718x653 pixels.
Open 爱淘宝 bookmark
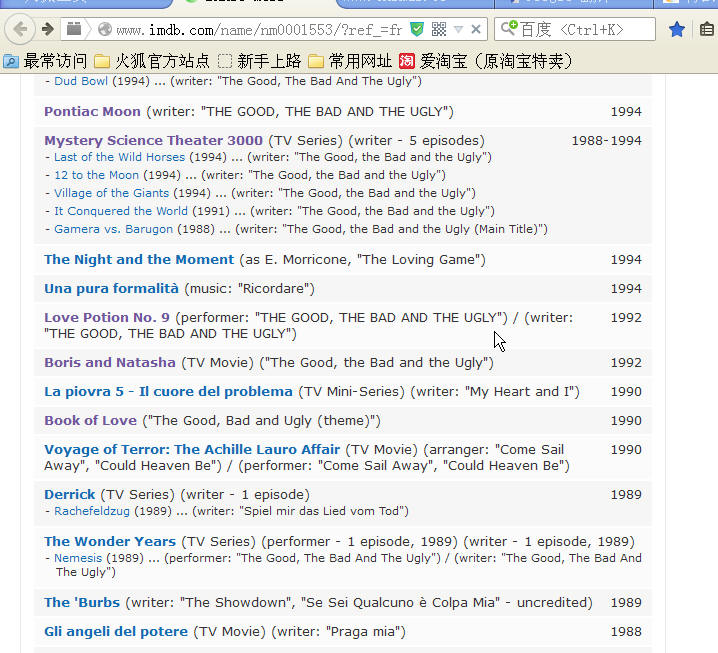point(486,61)
